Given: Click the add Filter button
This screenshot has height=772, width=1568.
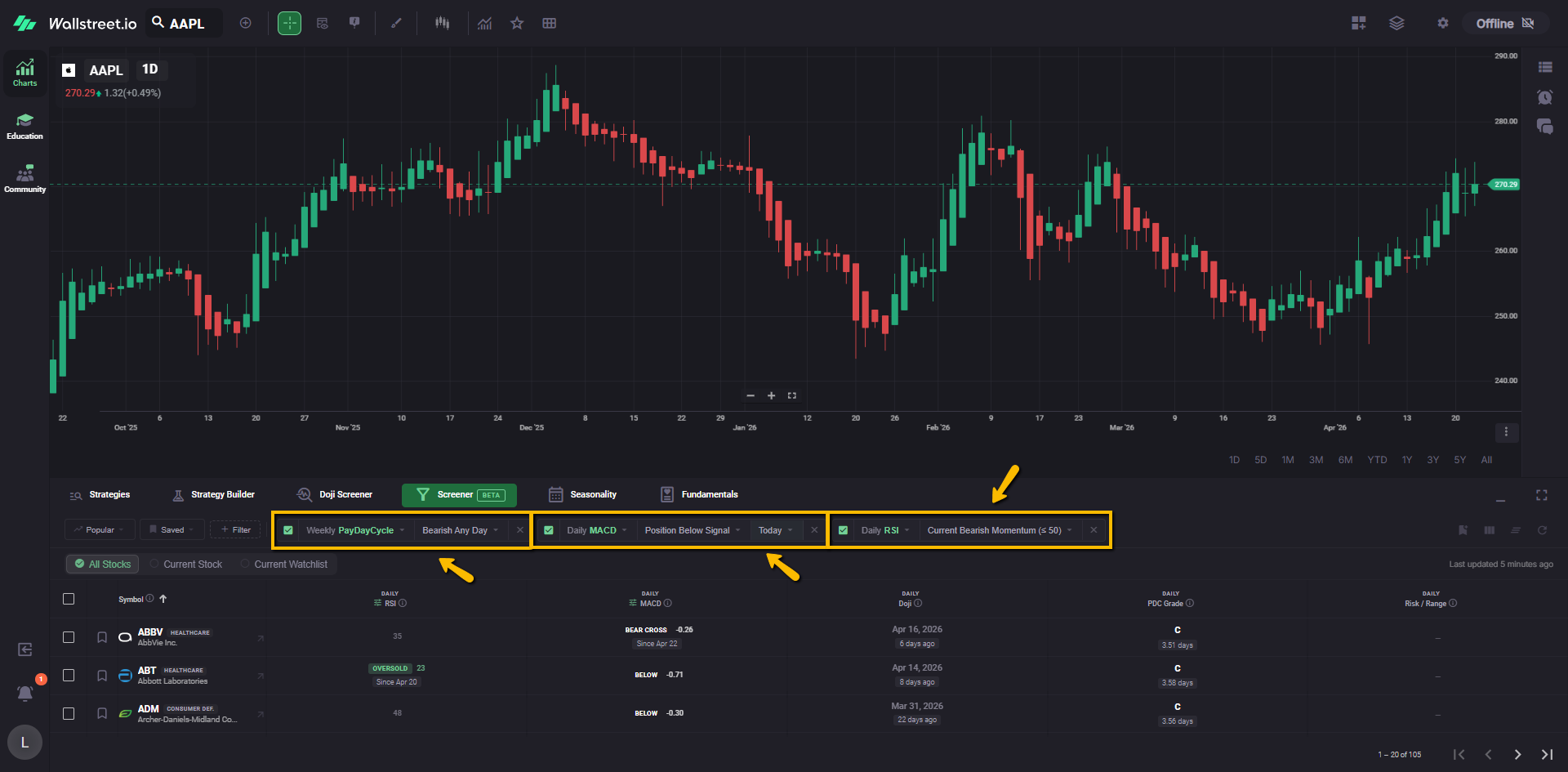Looking at the screenshot, I should [236, 530].
